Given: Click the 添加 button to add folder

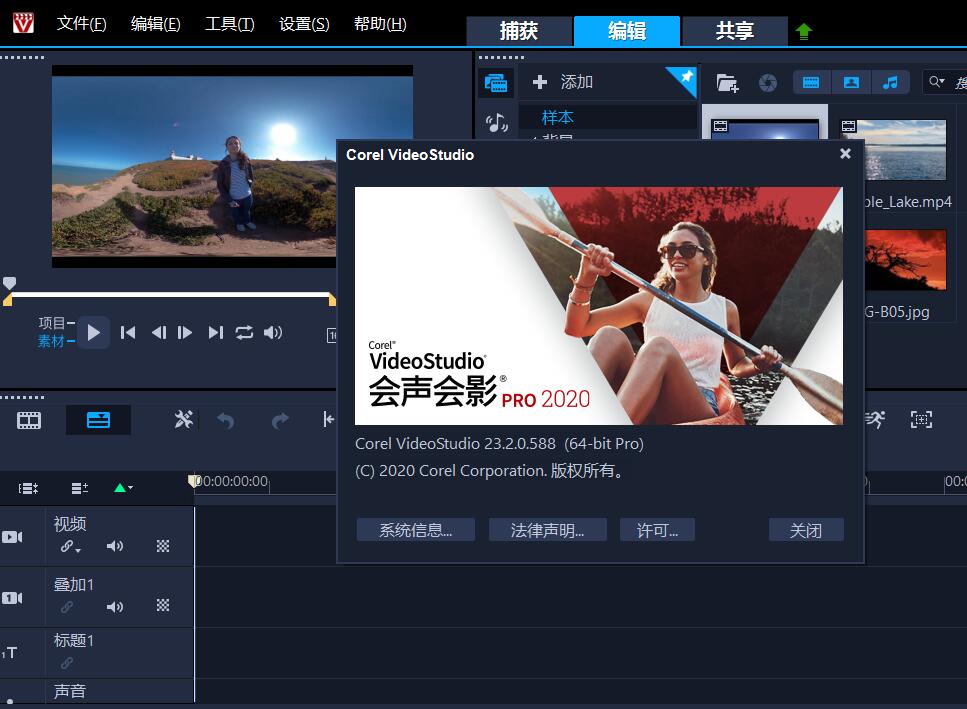Looking at the screenshot, I should [x=562, y=82].
